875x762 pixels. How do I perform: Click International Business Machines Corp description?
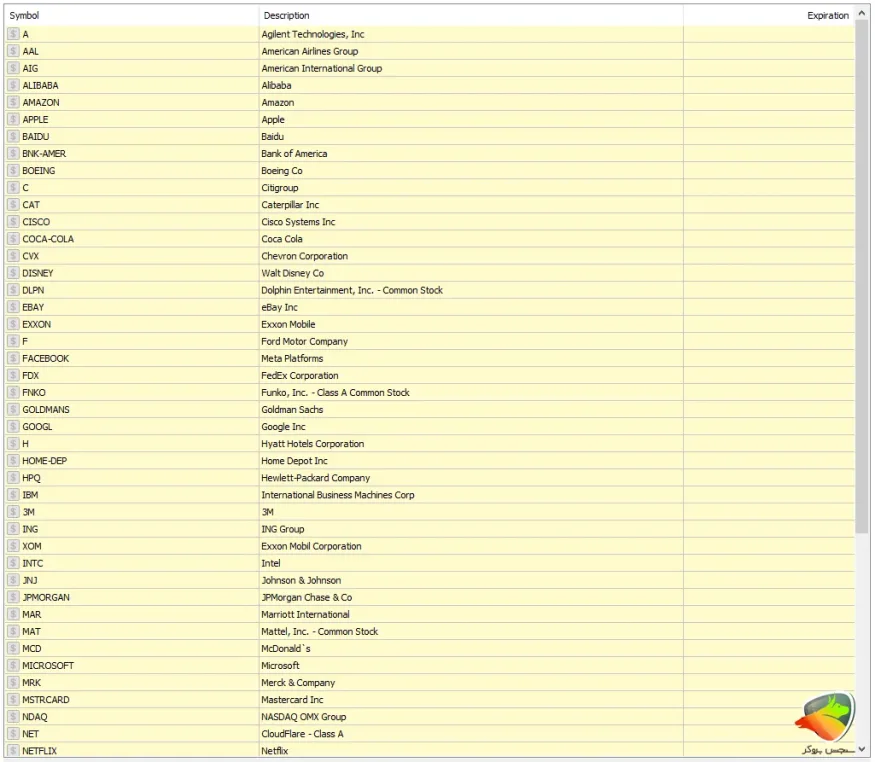(338, 495)
